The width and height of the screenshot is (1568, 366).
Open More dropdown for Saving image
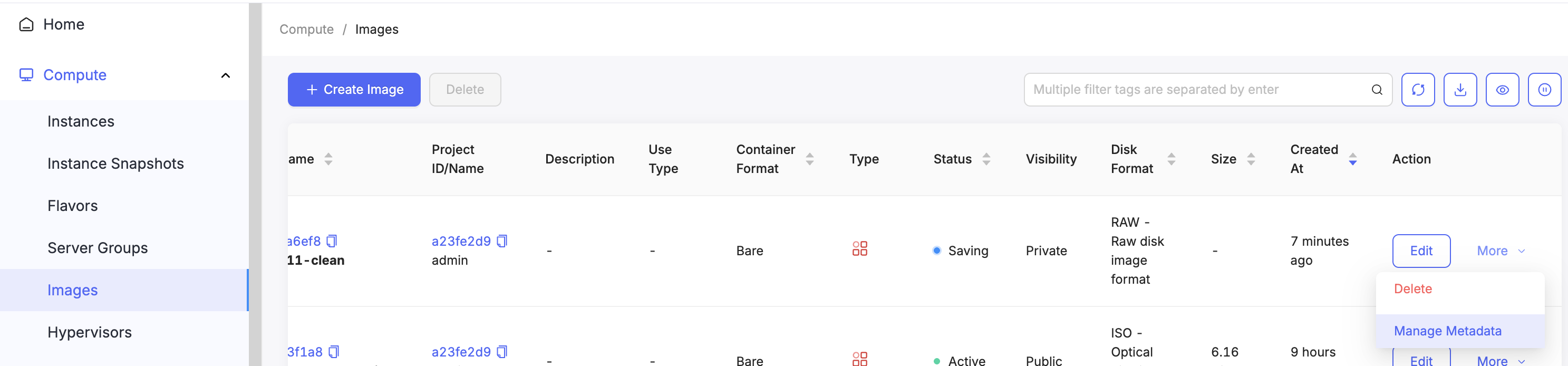coord(1501,251)
